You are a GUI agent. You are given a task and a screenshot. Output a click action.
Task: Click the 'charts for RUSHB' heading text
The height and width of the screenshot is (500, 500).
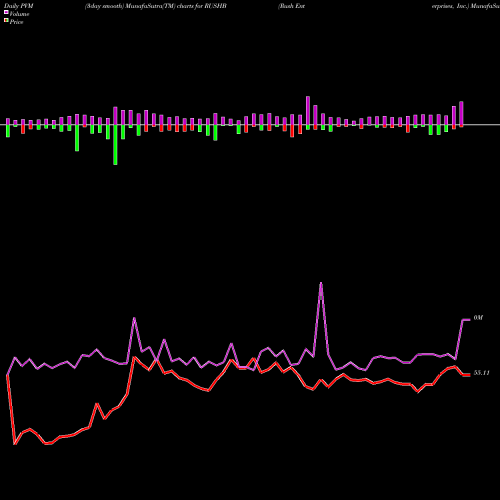click(202, 6)
